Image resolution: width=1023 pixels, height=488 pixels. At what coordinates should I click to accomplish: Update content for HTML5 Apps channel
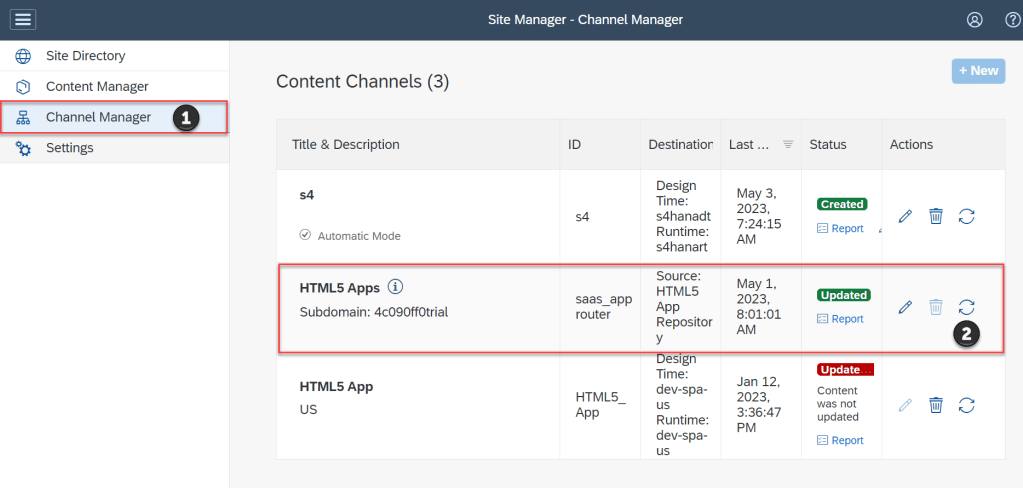(967, 307)
